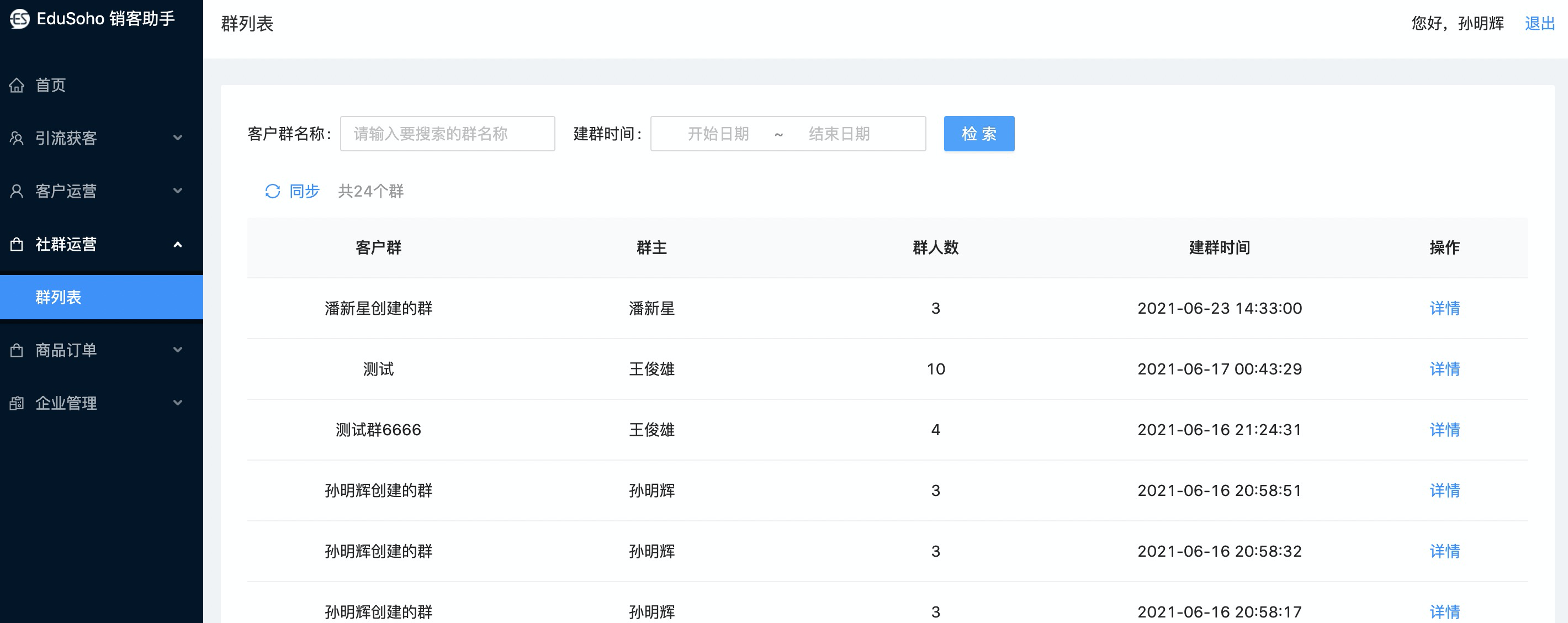This screenshot has width=1568, height=623.
Task: Click owner 潘新星 in the first row
Action: point(651,308)
